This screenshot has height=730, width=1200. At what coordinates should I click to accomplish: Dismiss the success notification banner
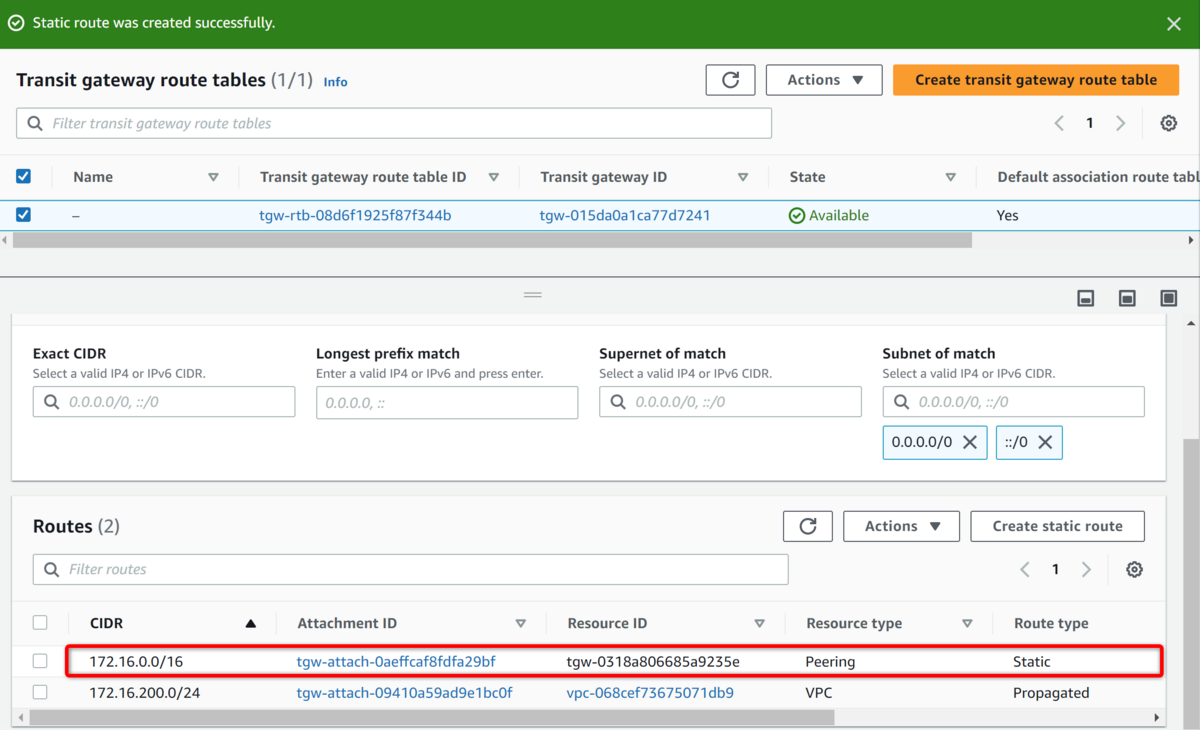pos(1174,23)
